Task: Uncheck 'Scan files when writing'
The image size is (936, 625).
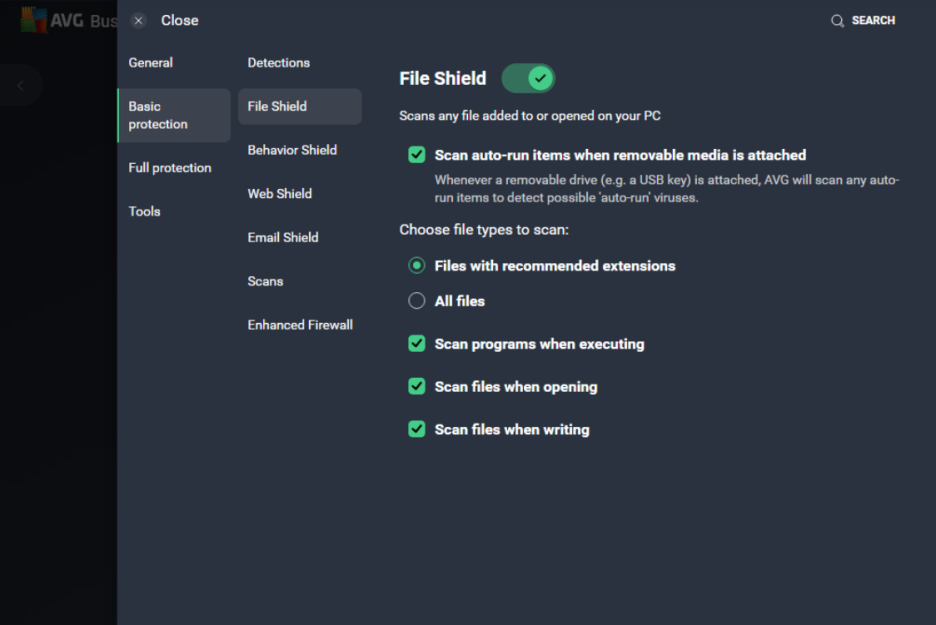Action: (x=417, y=428)
